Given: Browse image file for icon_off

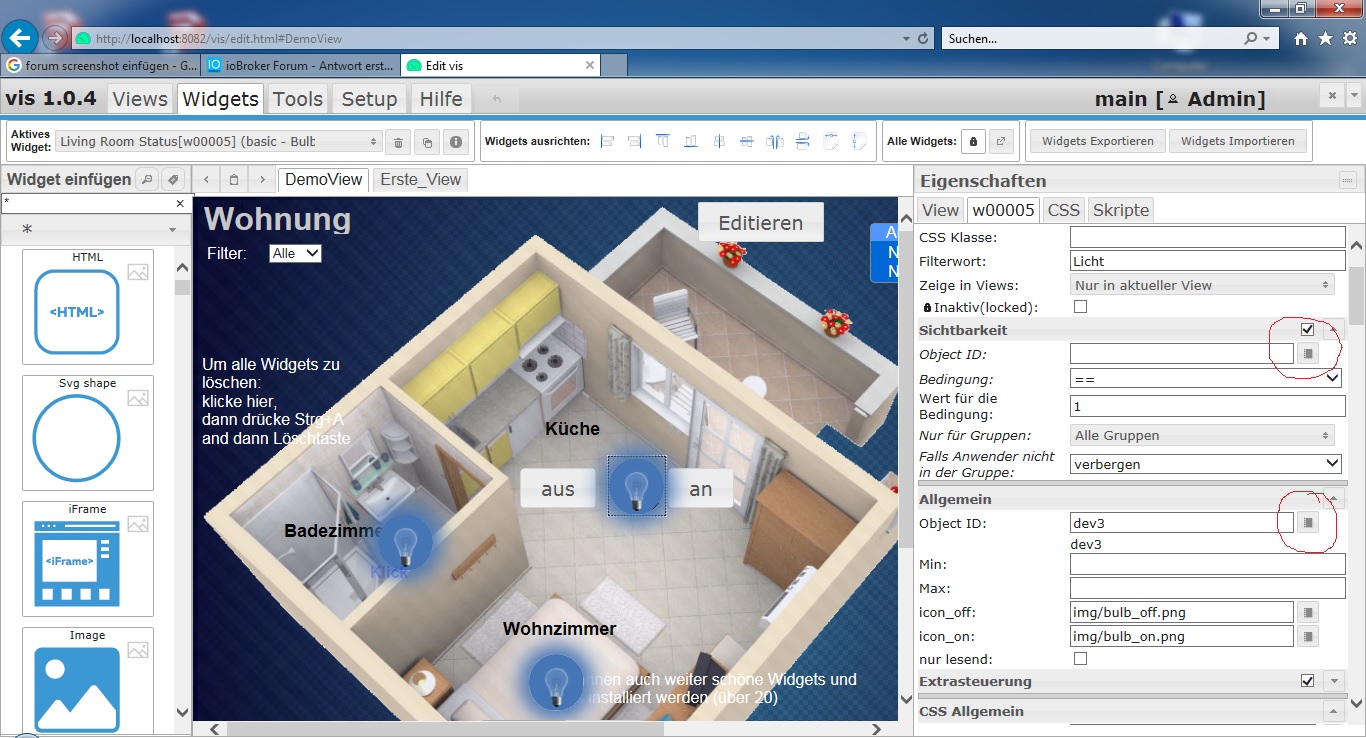Looking at the screenshot, I should click(x=1308, y=611).
